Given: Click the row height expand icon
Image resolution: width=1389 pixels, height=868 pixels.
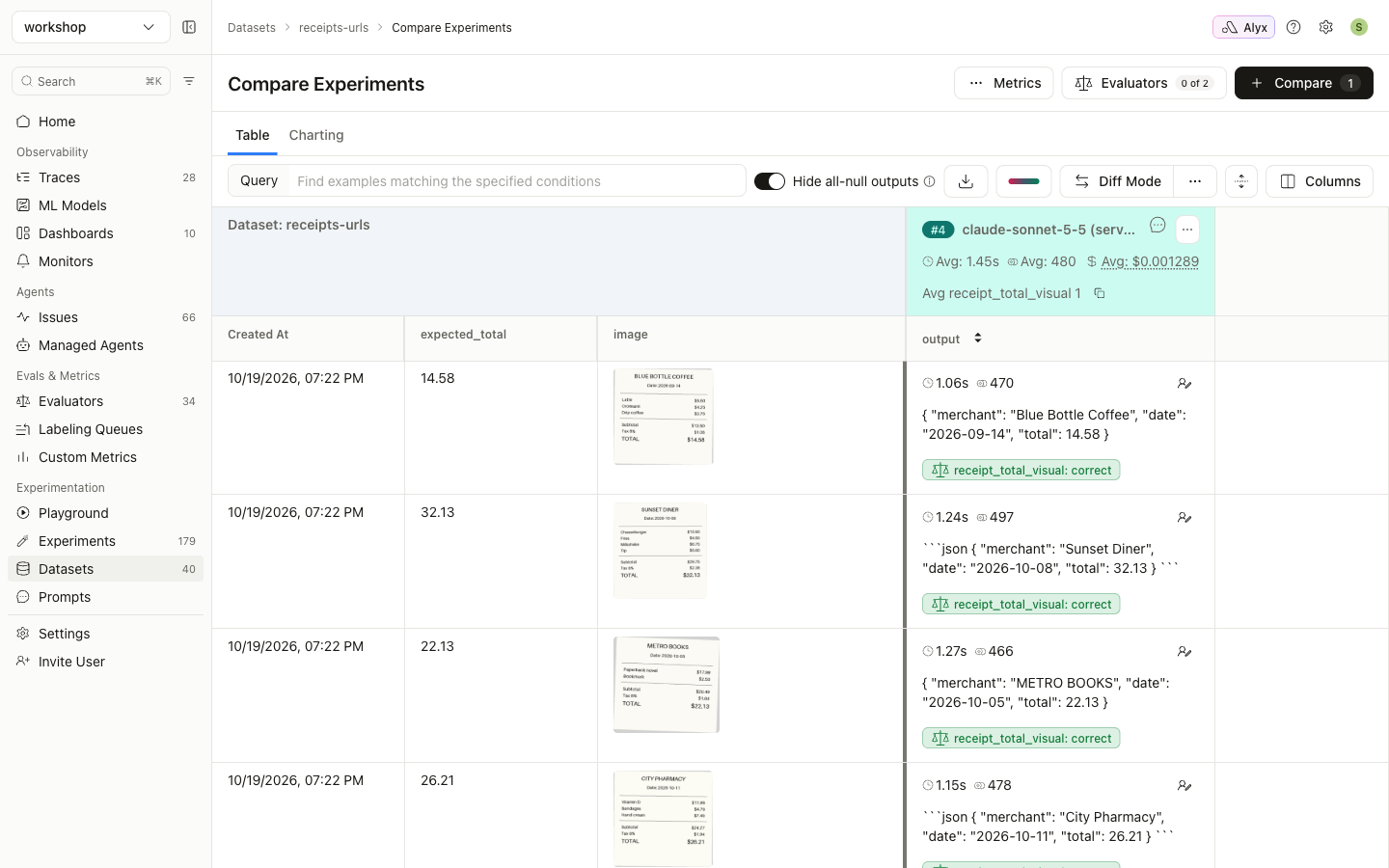Looking at the screenshot, I should pos(1241,181).
